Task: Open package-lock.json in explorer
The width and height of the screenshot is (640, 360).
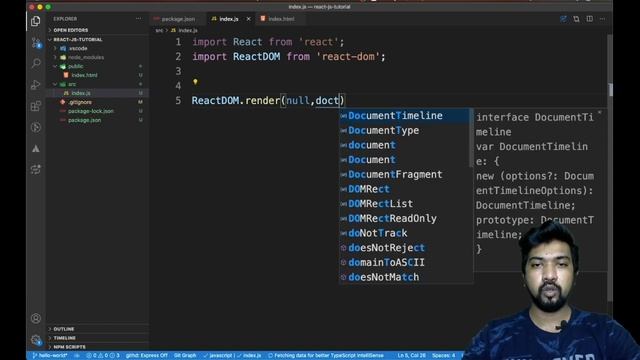Action: (x=91, y=111)
